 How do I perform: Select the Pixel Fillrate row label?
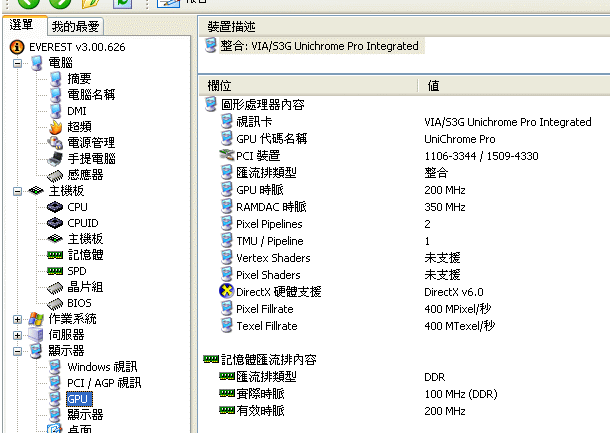click(x=265, y=309)
